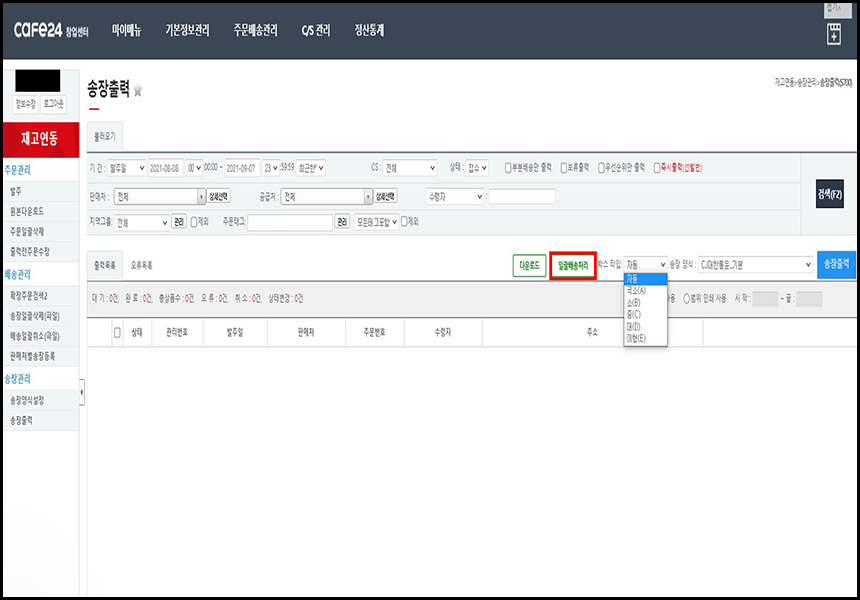
Task: Open the 최근 period quick-select dropdown
Action: (x=311, y=168)
